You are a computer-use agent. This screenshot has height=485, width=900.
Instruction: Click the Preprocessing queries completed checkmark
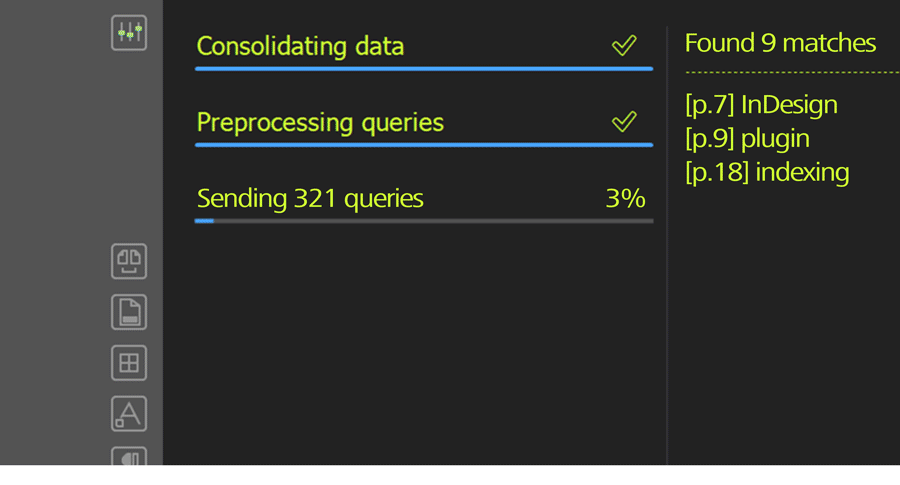(624, 121)
